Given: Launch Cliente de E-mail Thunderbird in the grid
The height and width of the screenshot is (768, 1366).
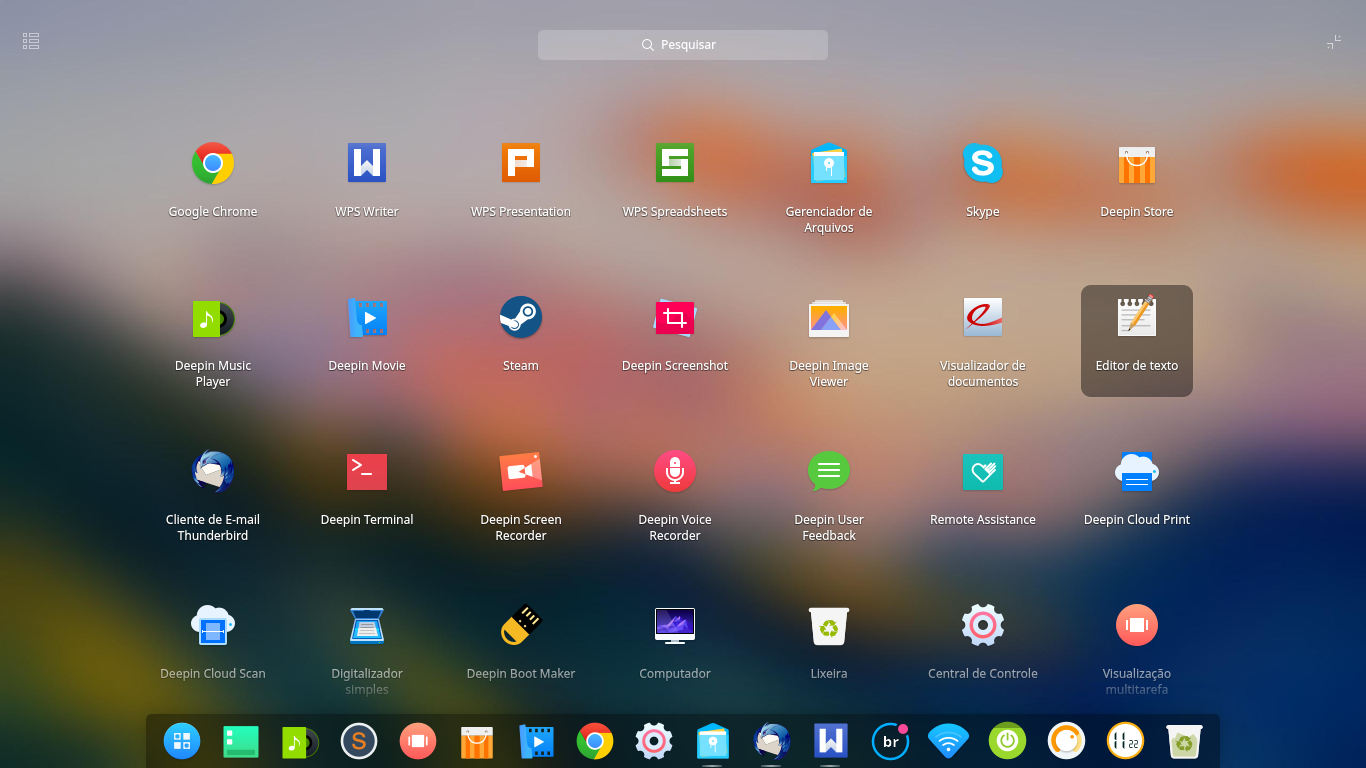Looking at the screenshot, I should point(213,471).
